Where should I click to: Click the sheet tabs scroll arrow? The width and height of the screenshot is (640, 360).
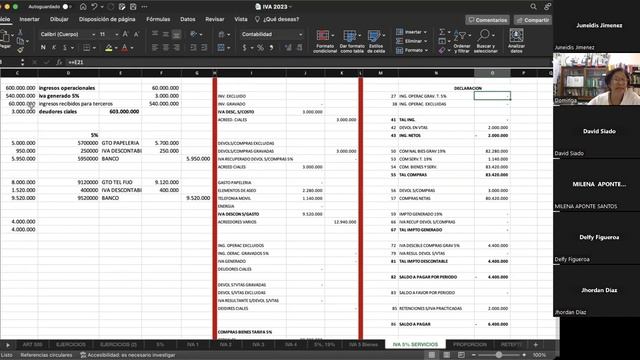coord(8,345)
